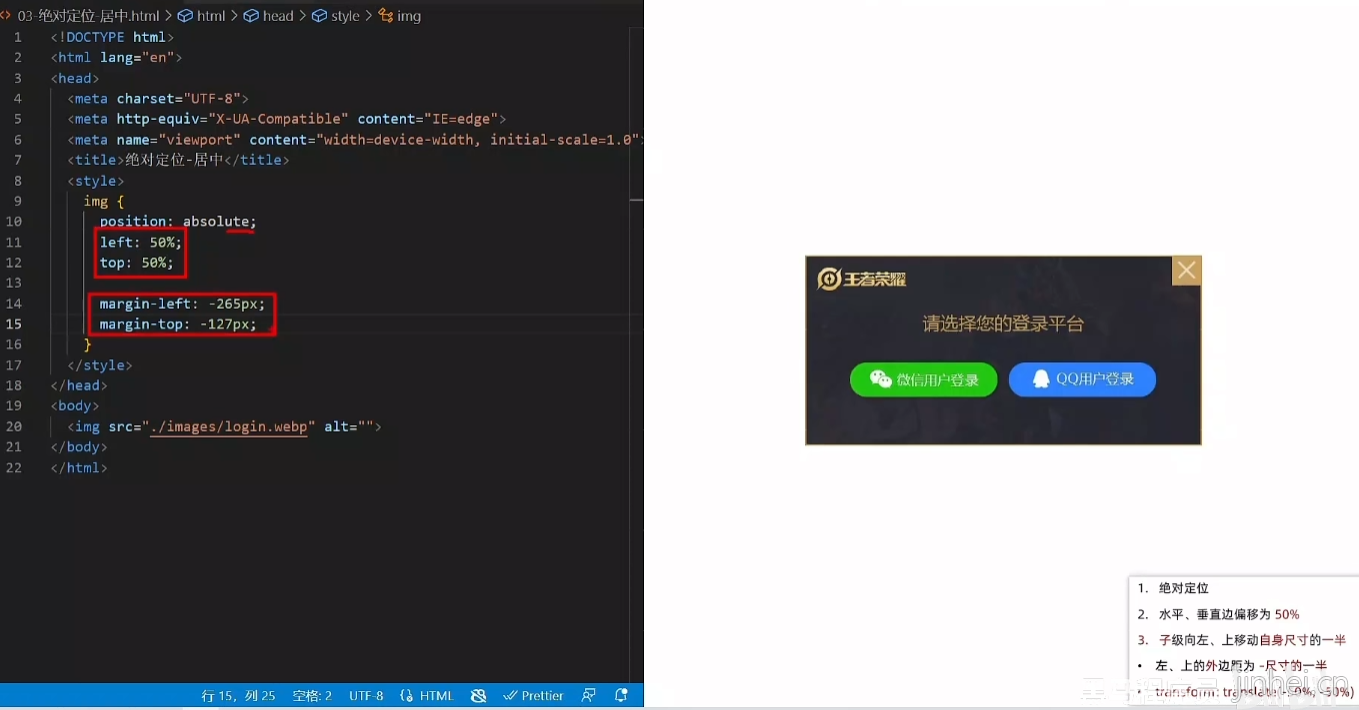This screenshot has height=710, width=1359.
Task: Click the position: absolute; declaration
Action: click(x=178, y=221)
